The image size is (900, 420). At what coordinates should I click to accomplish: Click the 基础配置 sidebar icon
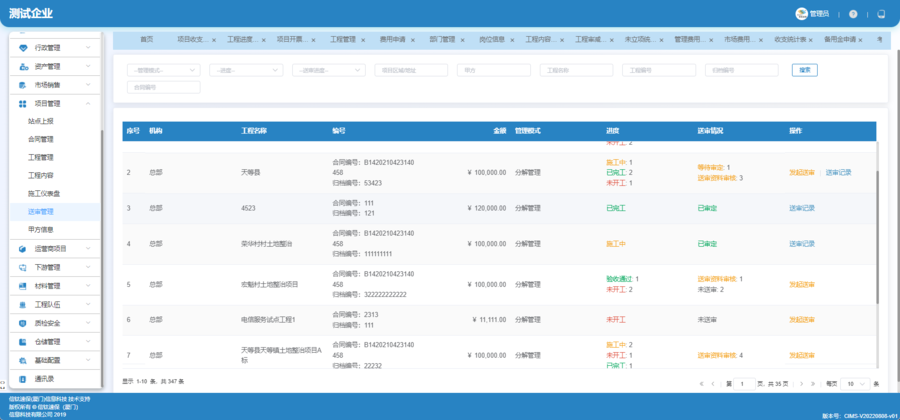23,360
